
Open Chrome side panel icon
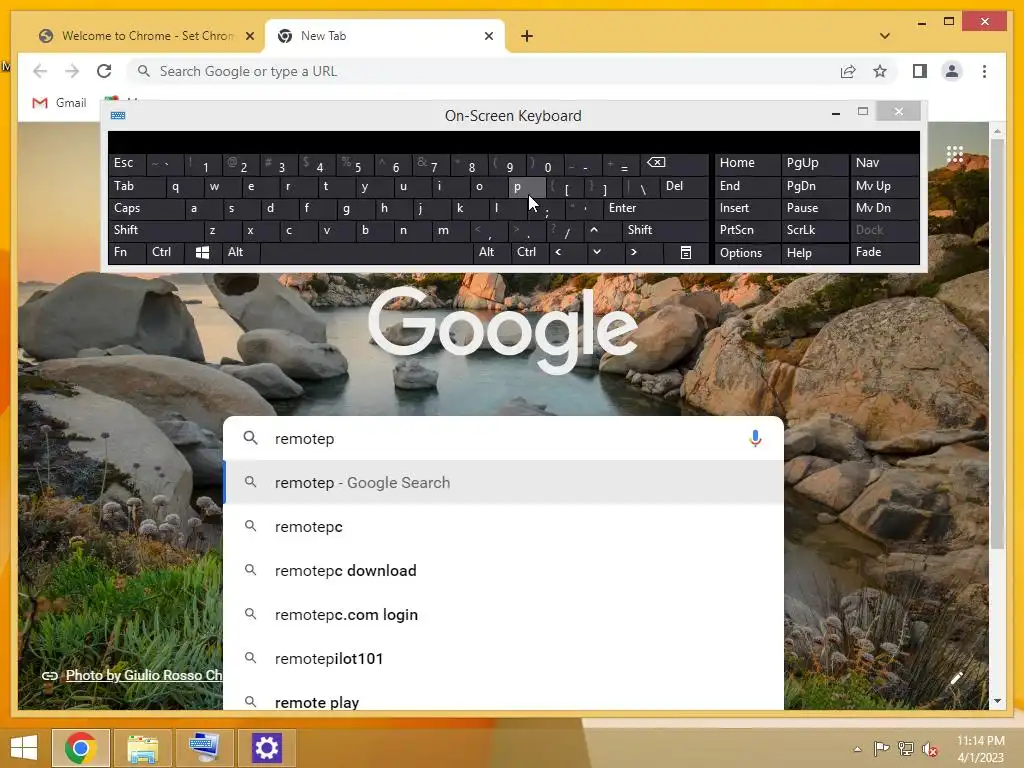pos(920,71)
